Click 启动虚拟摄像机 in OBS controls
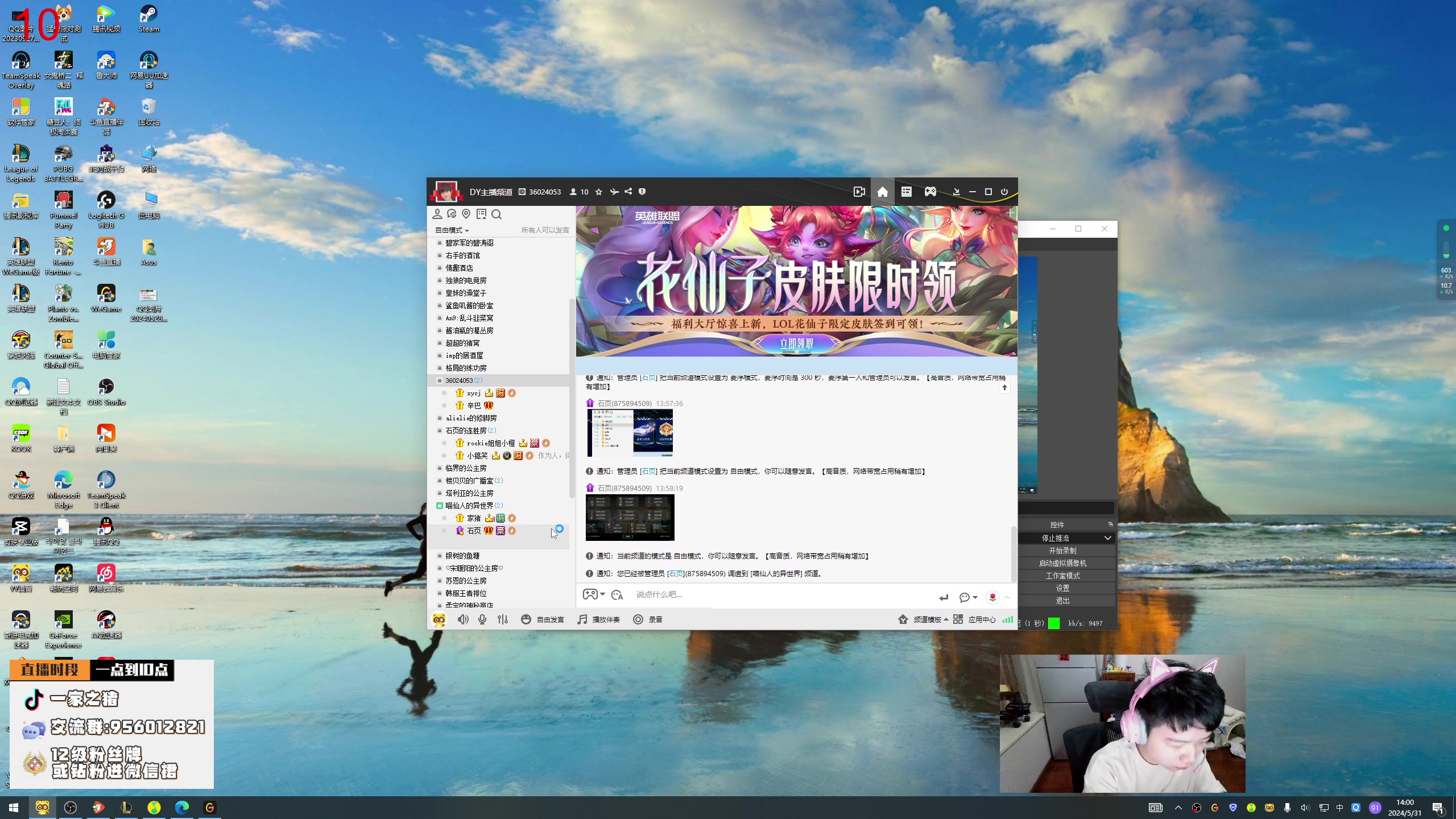 tap(1062, 563)
